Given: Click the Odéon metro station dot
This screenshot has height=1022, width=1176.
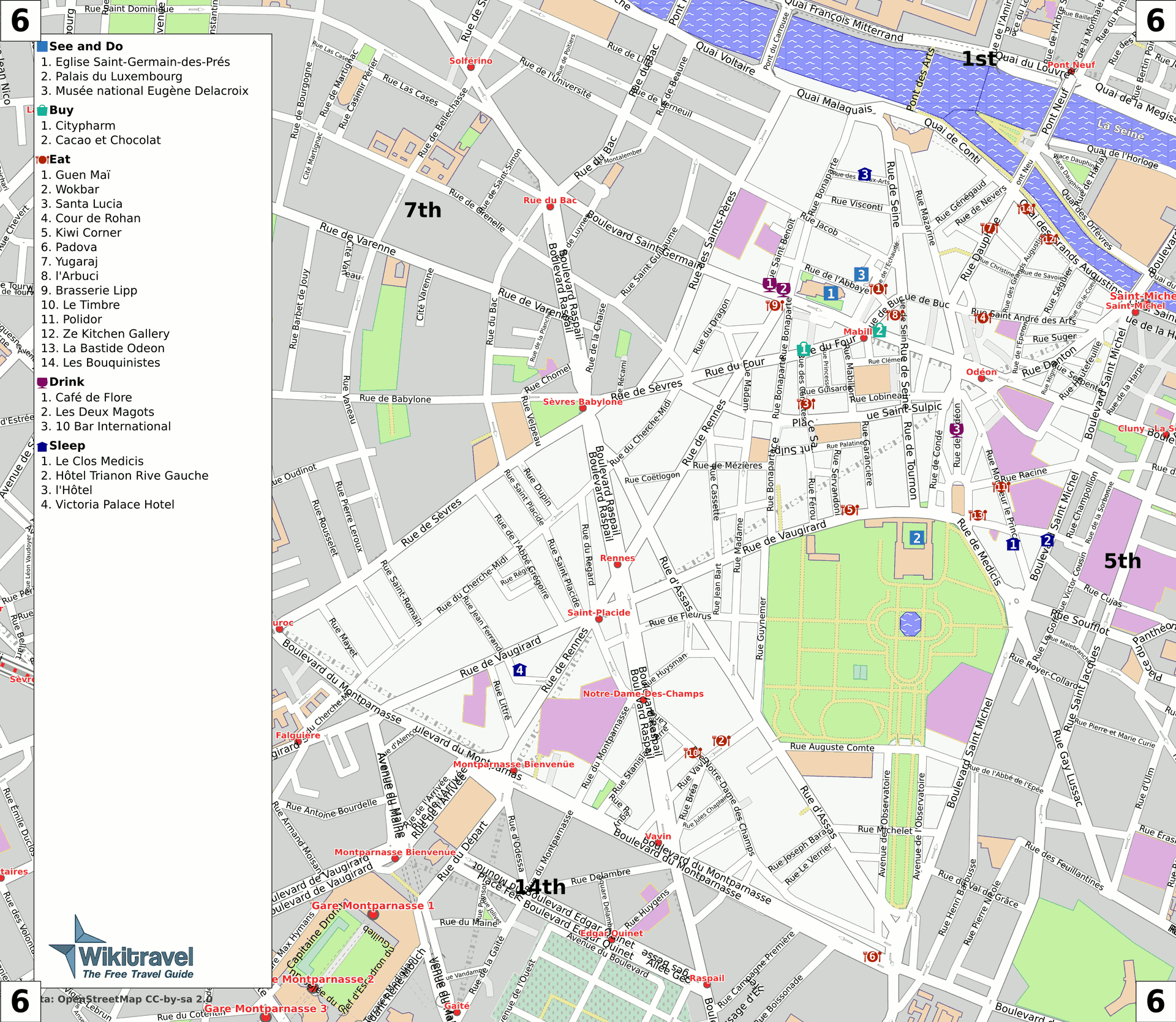Looking at the screenshot, I should point(981,378).
